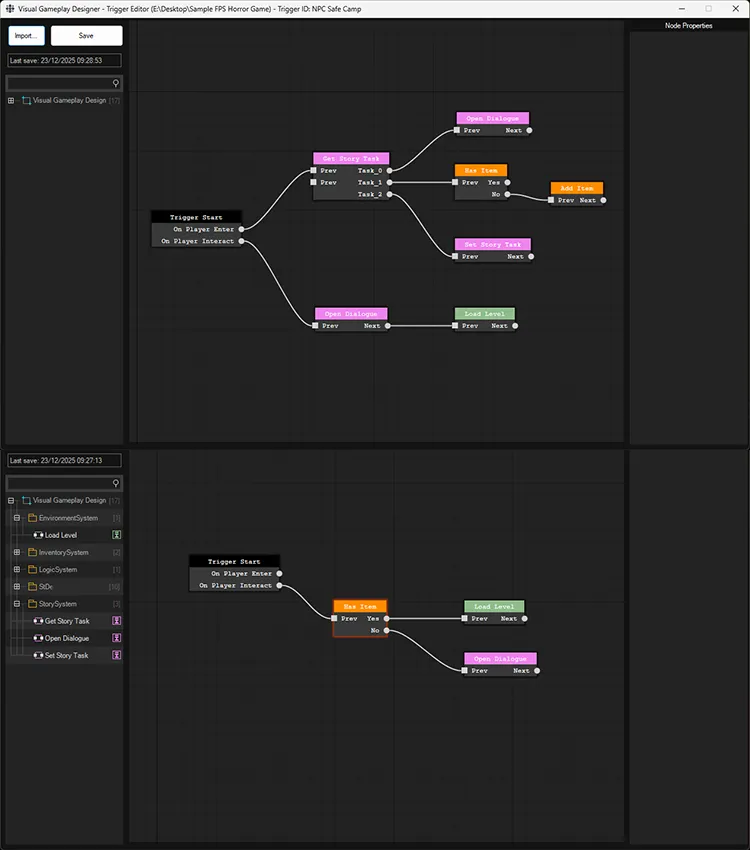Expand the collapsed Visual Gameplay Design root in top panel
This screenshot has height=850, width=750.
coord(11,100)
